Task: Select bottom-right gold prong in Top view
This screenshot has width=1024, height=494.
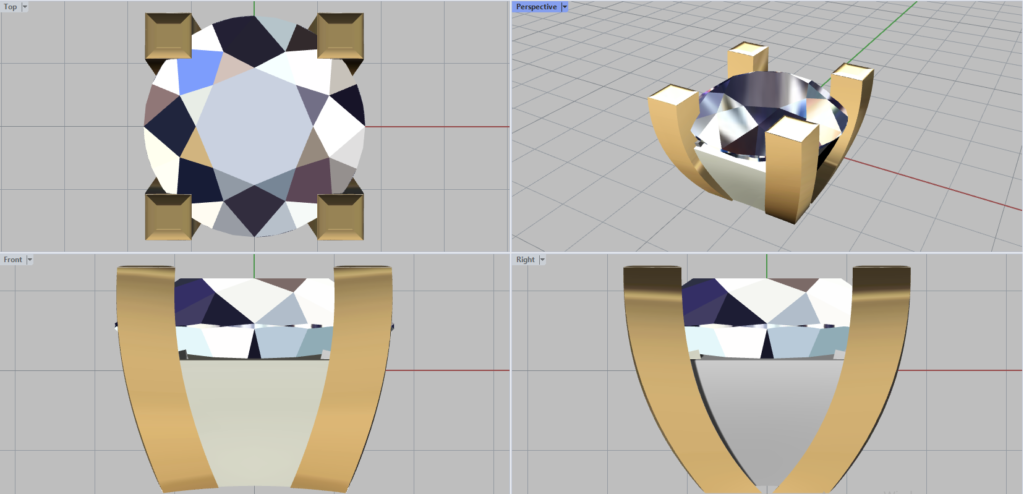Action: click(x=339, y=214)
